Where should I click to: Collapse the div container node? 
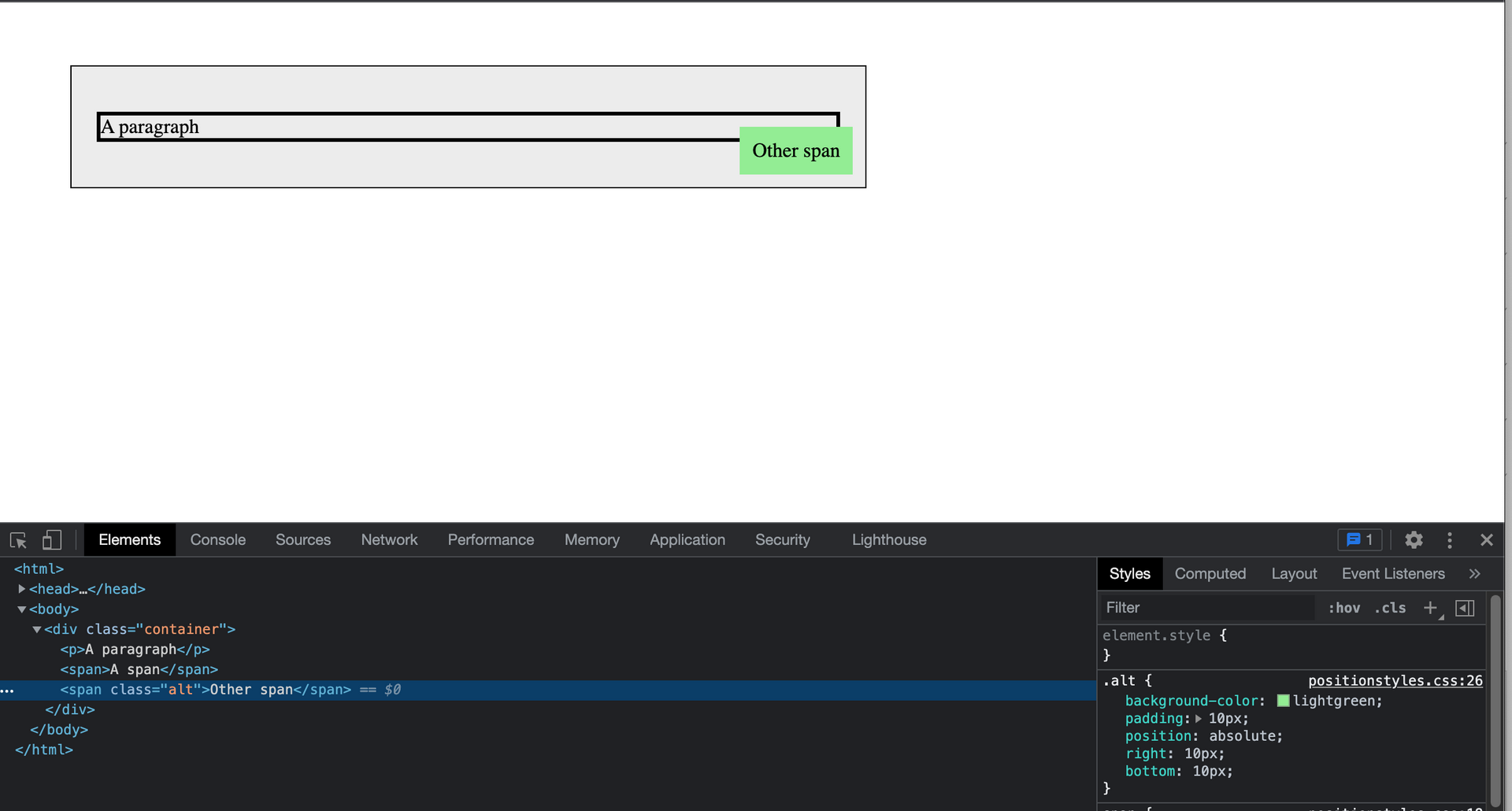[x=37, y=629]
